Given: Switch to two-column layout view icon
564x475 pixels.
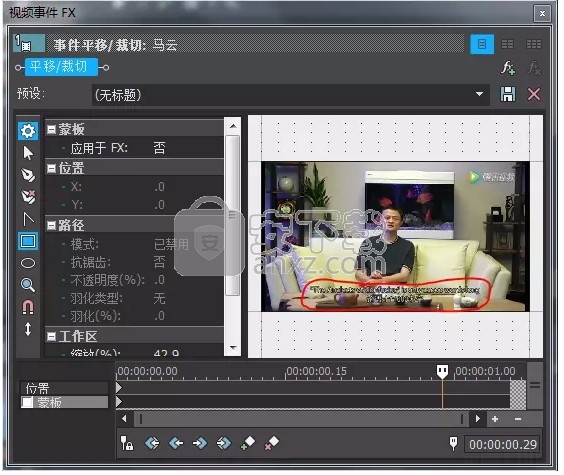Looking at the screenshot, I should pos(508,44).
